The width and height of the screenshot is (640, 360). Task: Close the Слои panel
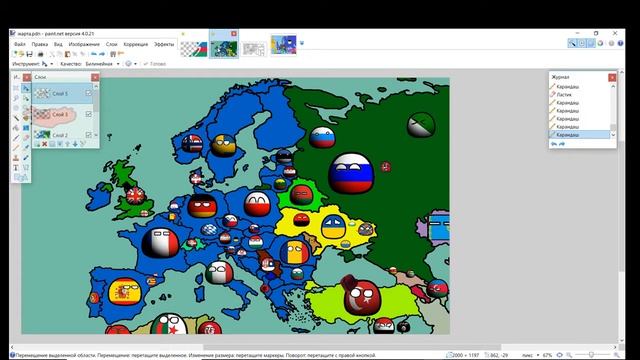[95, 77]
